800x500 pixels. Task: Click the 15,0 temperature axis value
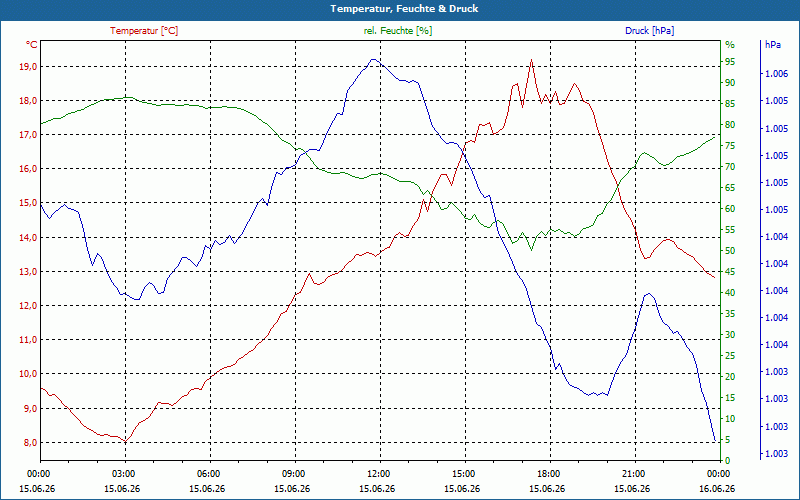[28, 203]
